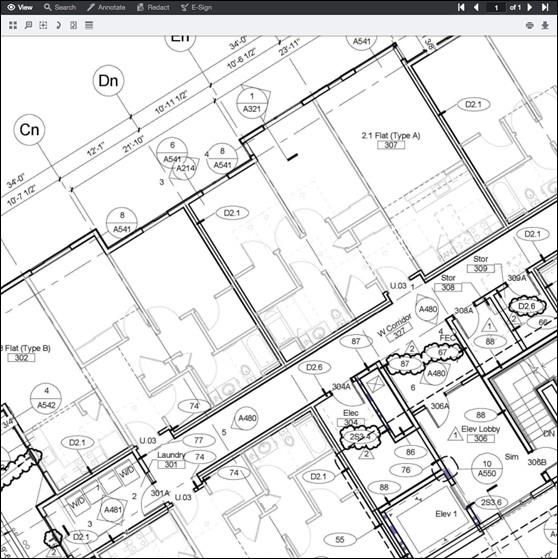
Task: Print the document
Action: click(x=530, y=25)
